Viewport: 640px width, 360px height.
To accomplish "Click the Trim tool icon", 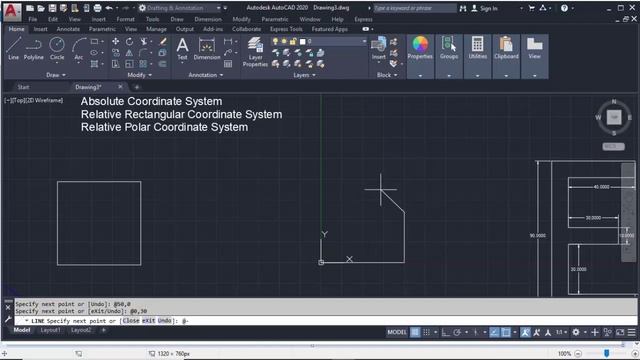I will [144, 41].
